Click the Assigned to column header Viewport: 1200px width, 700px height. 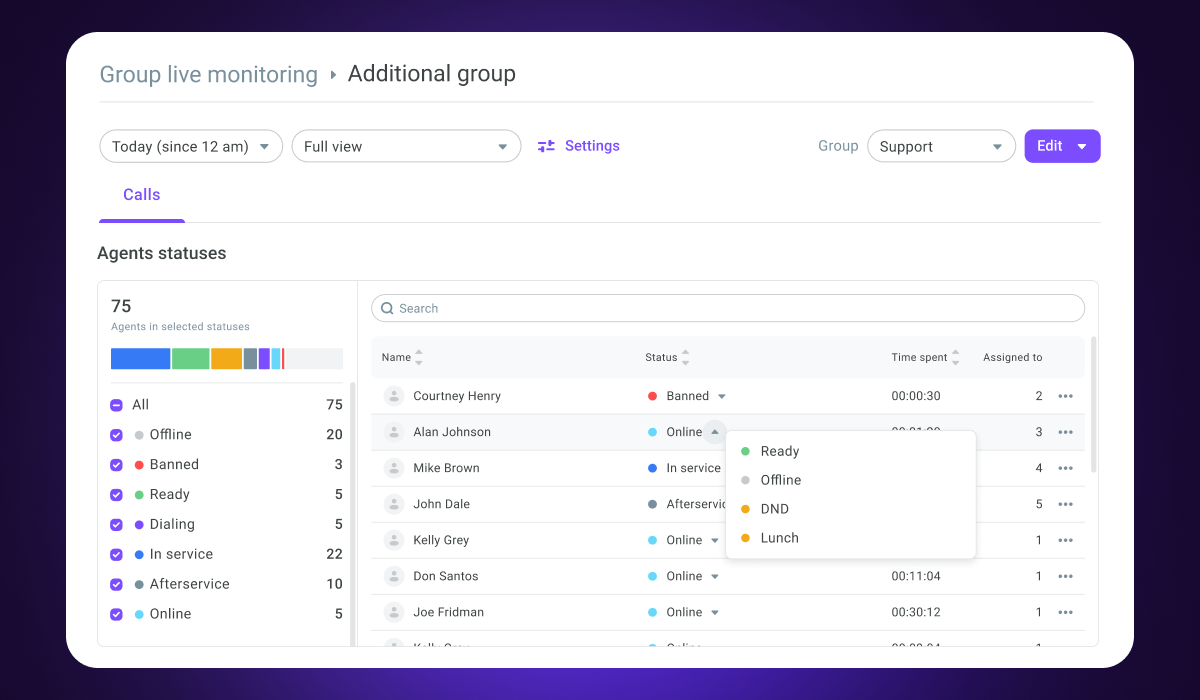click(1012, 357)
